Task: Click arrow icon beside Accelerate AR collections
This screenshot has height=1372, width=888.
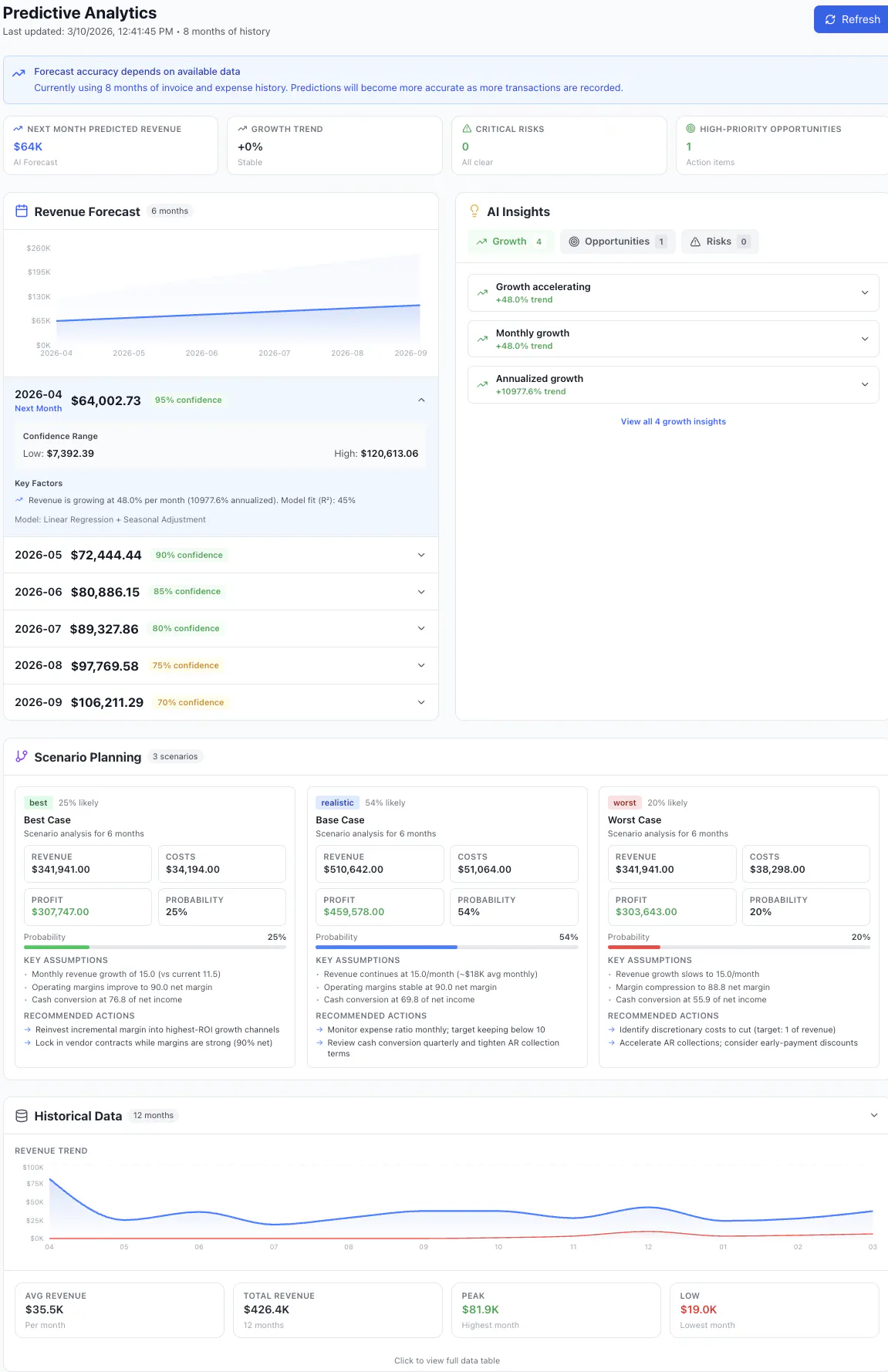Action: [x=612, y=1043]
